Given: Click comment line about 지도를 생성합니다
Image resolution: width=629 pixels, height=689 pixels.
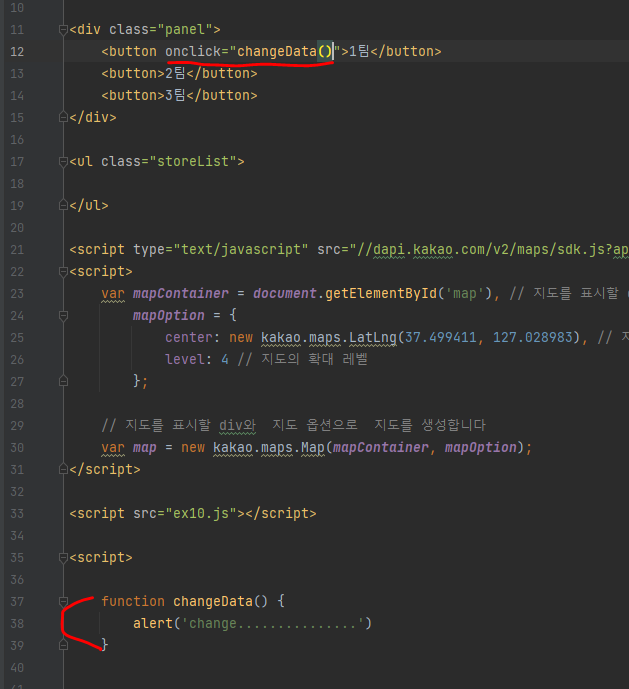Looking at the screenshot, I should pos(293,425).
